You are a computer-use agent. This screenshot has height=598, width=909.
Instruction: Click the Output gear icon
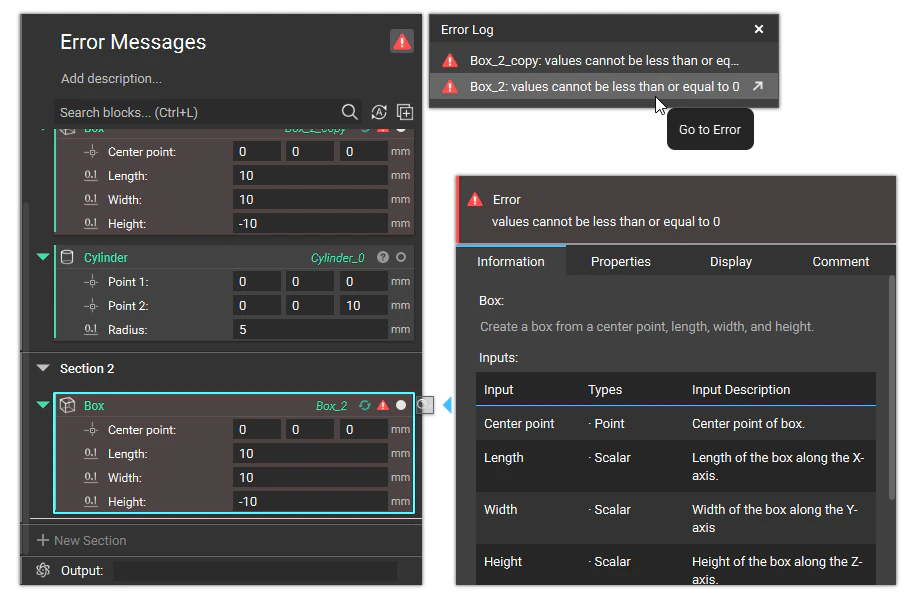[43, 570]
